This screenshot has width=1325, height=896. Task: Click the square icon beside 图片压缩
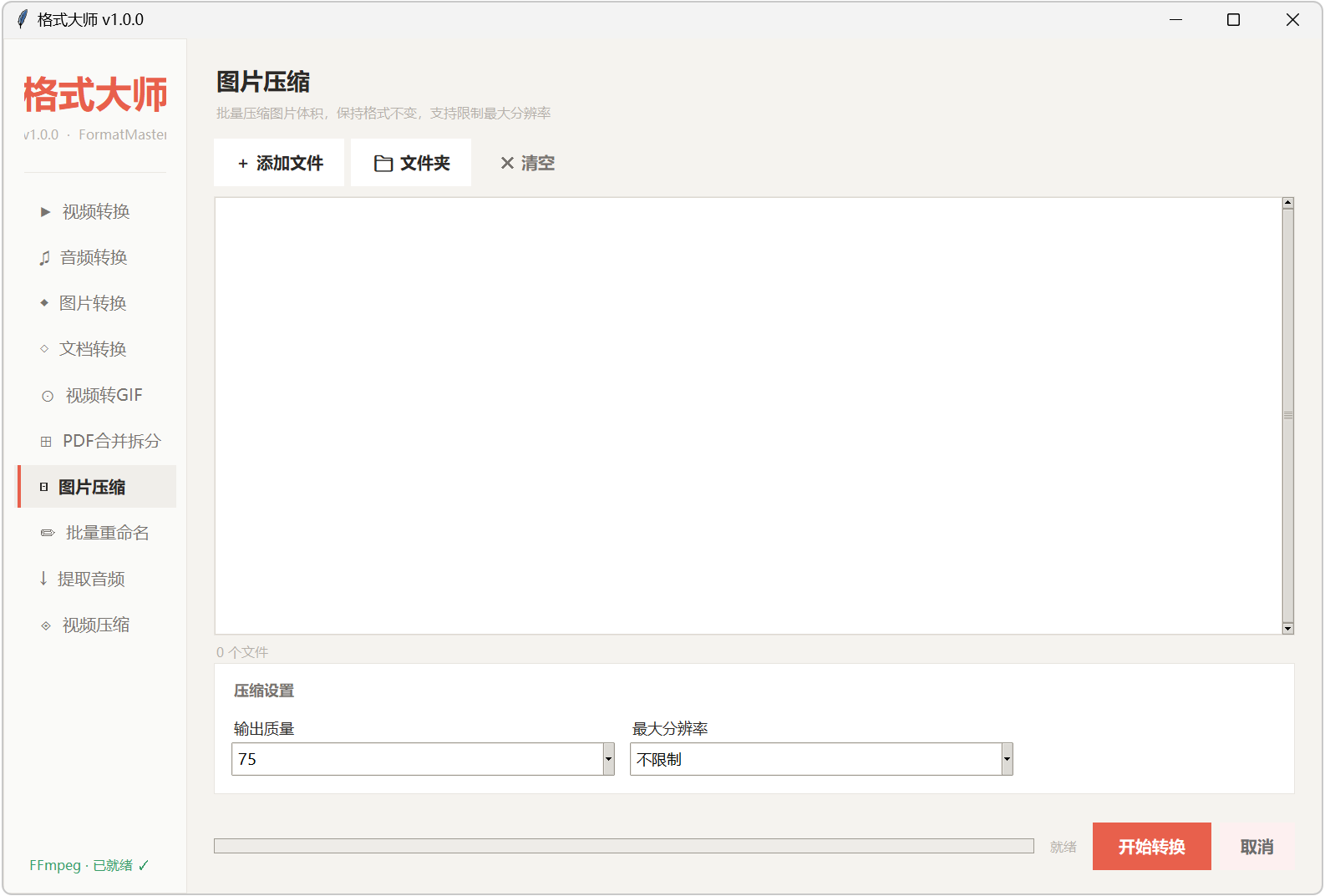(x=44, y=487)
